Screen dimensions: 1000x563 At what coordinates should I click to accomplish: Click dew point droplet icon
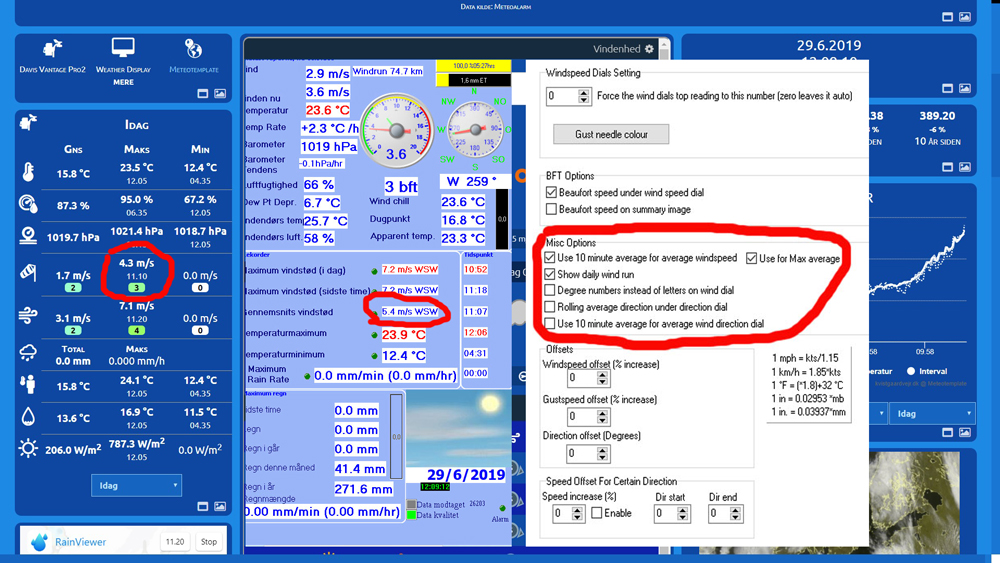[28, 416]
